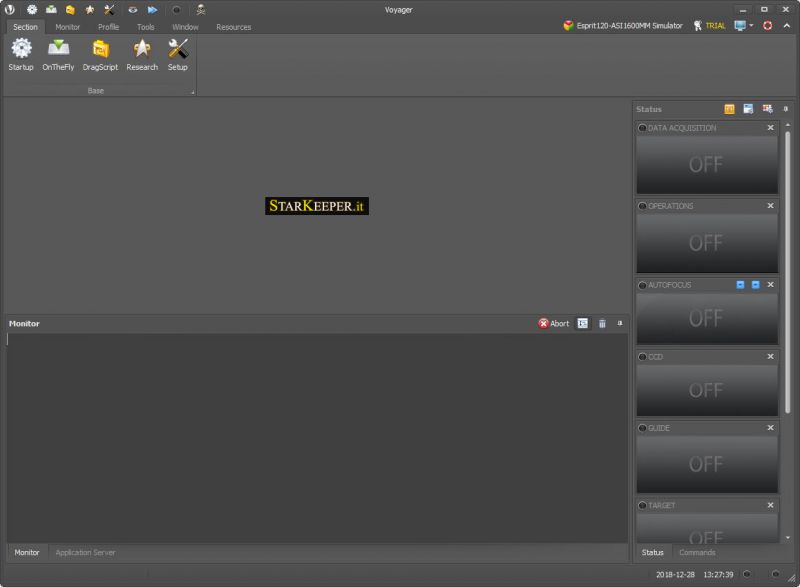Click the Abort button
The width and height of the screenshot is (800, 587).
tap(554, 323)
